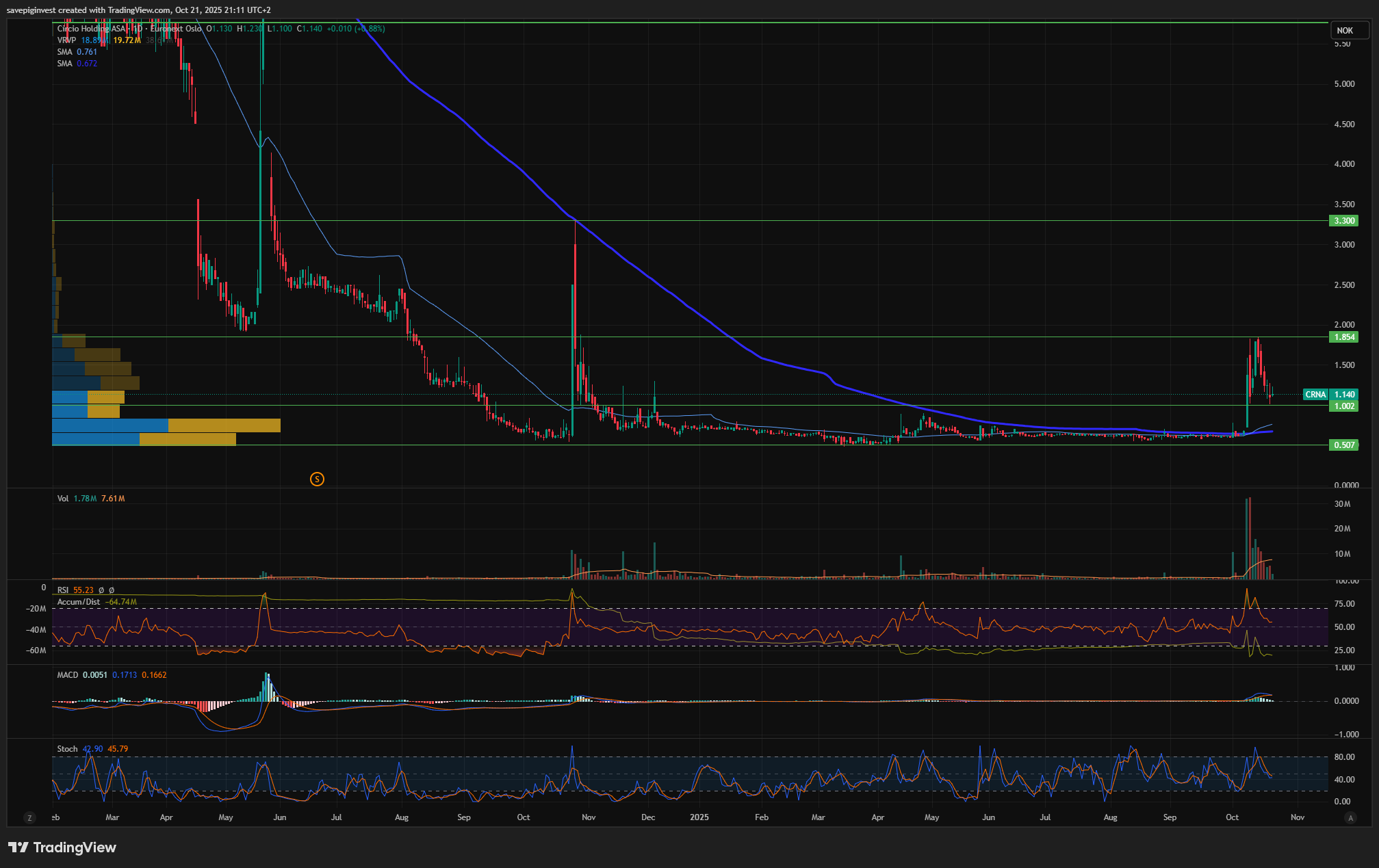Click the 1.002 horizontal line price tag
The image size is (1379, 868).
(x=1343, y=406)
